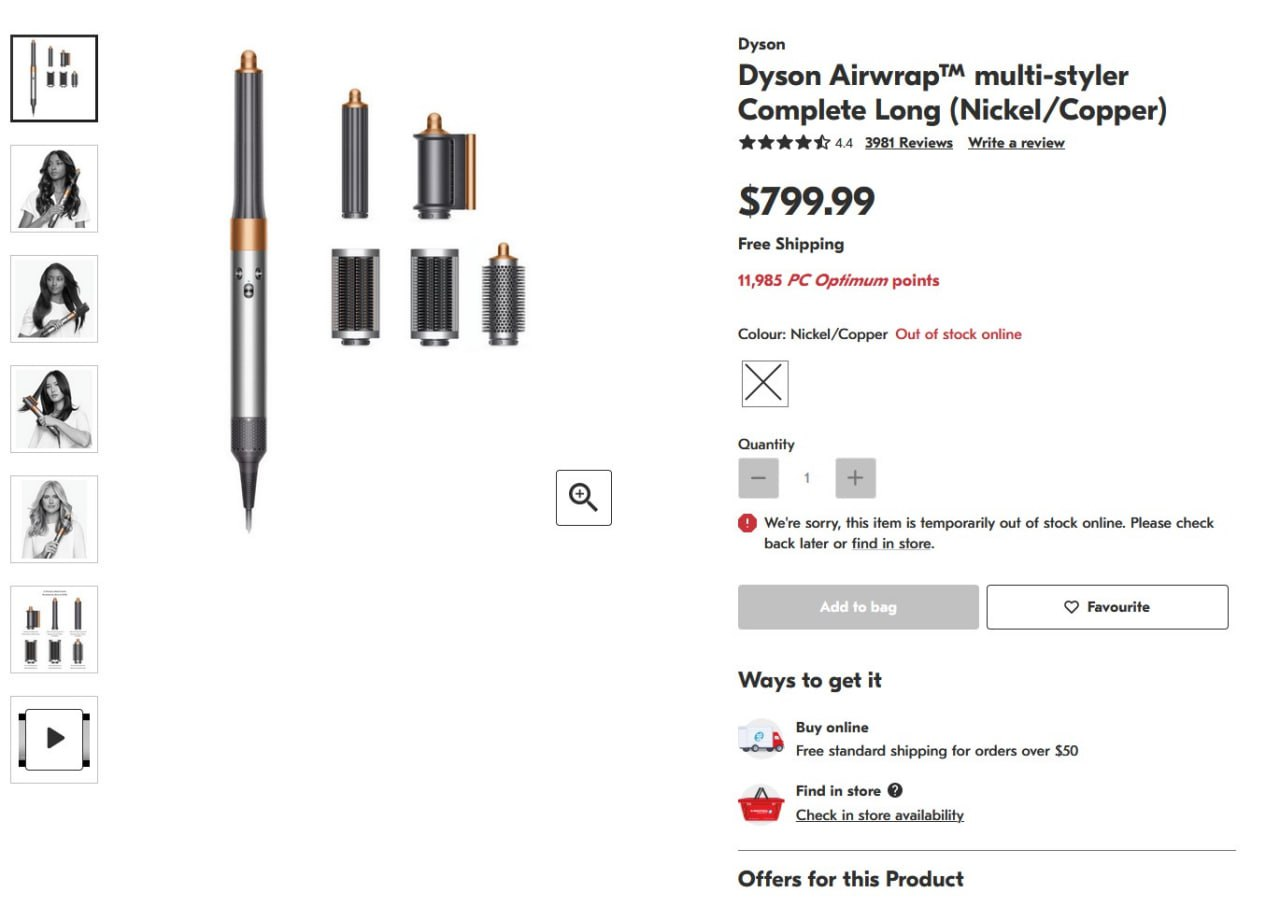
Task: Open the 3981 Reviews link
Action: pyautogui.click(x=908, y=143)
